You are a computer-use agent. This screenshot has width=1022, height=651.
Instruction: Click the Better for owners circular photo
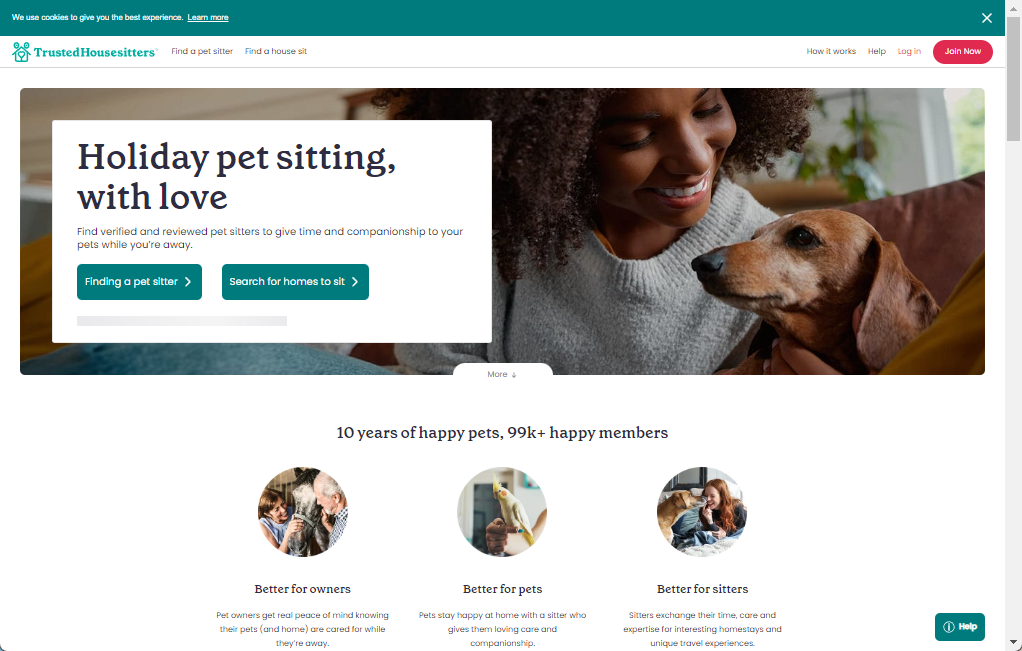303,512
